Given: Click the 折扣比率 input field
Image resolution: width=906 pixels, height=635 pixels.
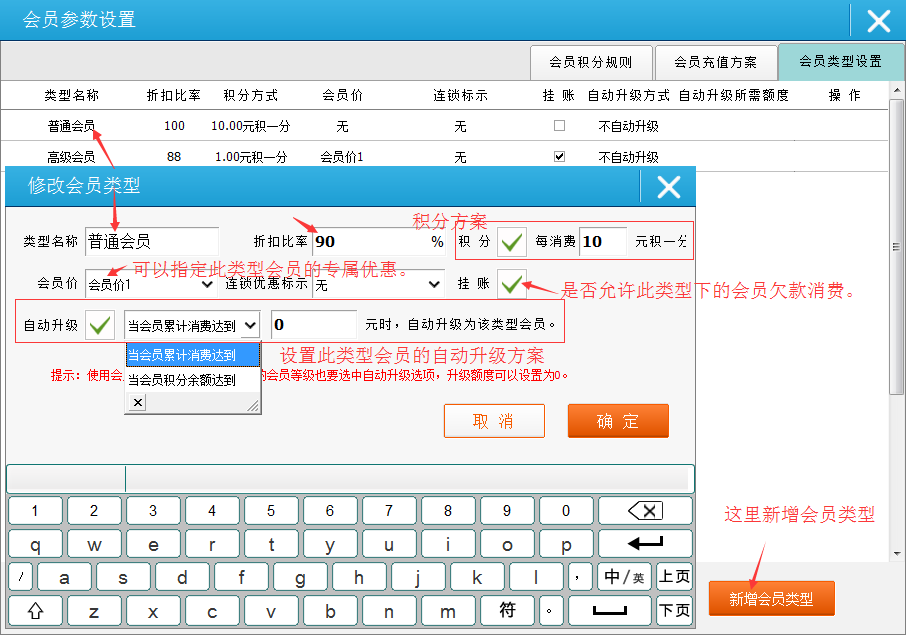Looking at the screenshot, I should coord(368,242).
